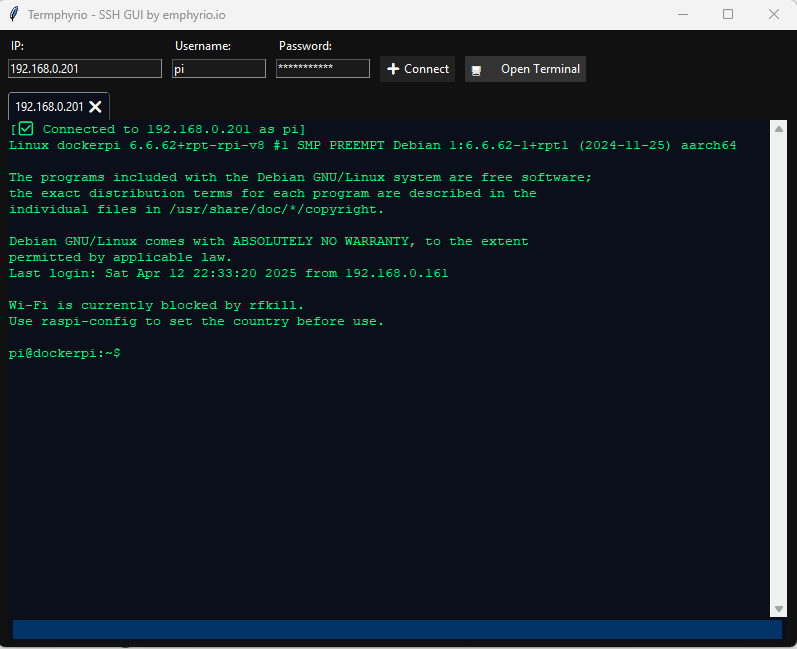Image resolution: width=797 pixels, height=649 pixels.
Task: Click 'ABSOLUTELY NO WARRANTY' line
Action: point(268,241)
